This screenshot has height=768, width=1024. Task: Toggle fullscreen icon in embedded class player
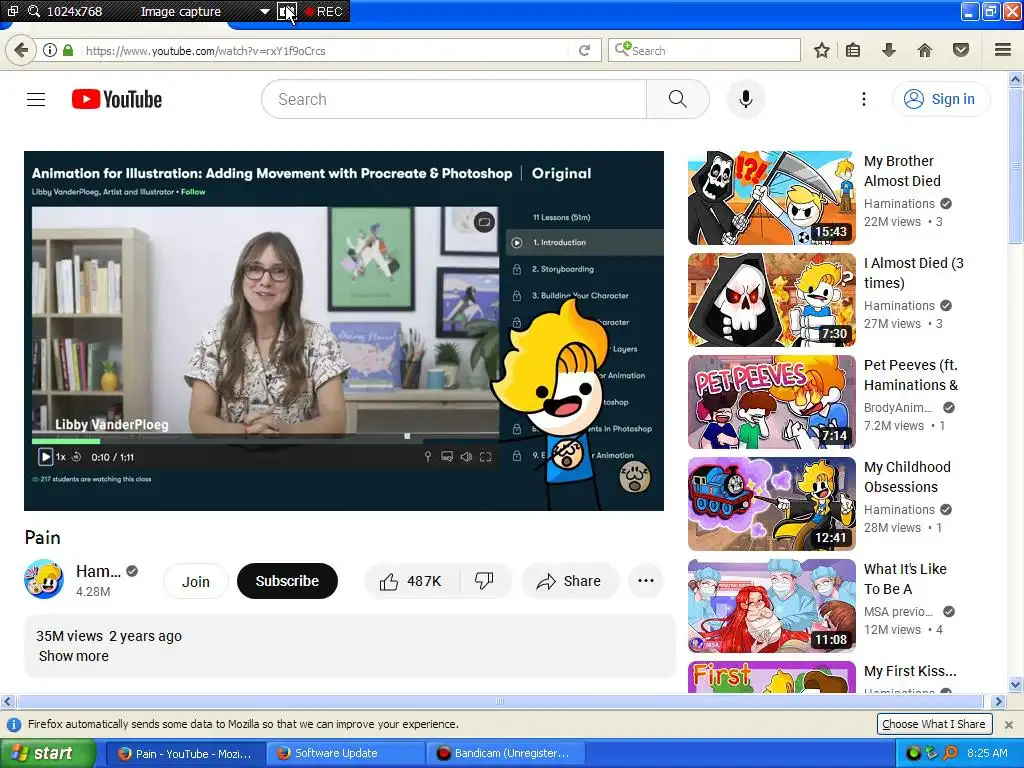pos(485,457)
